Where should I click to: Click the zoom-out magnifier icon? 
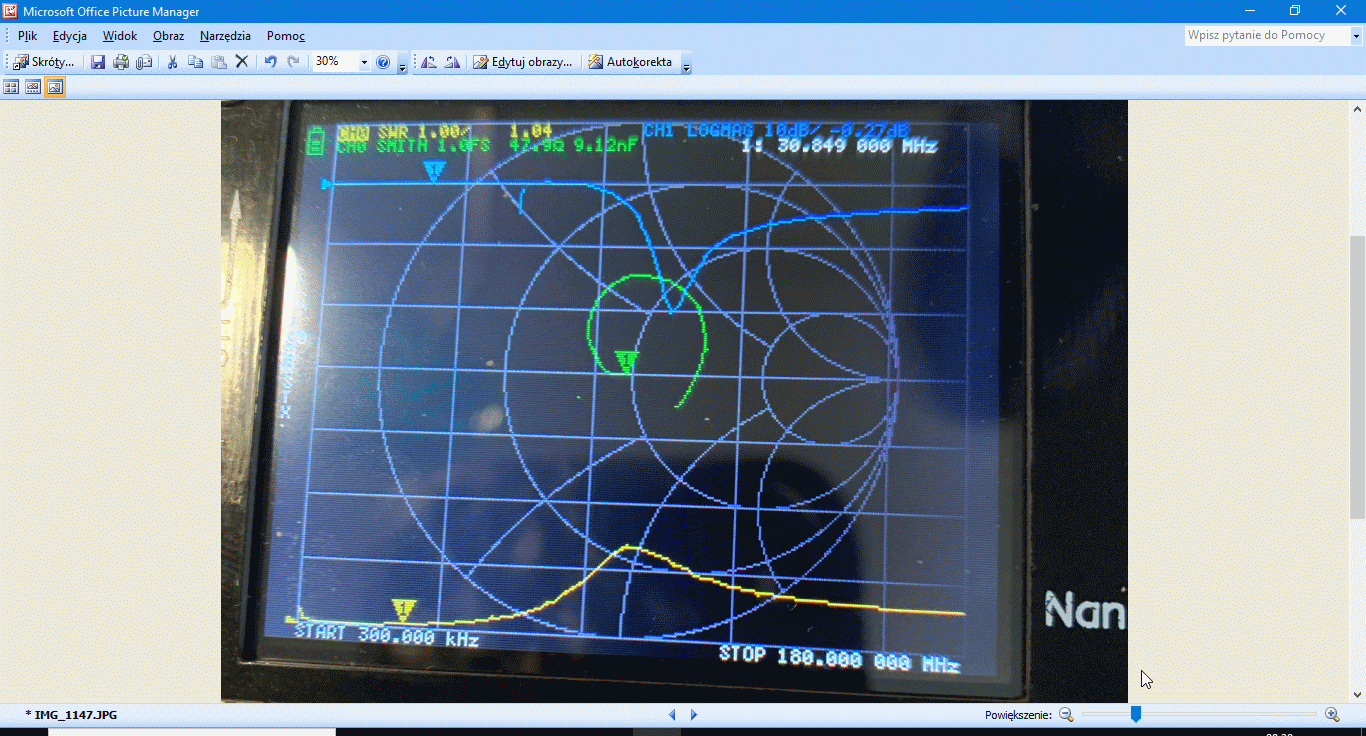pyautogui.click(x=1066, y=714)
